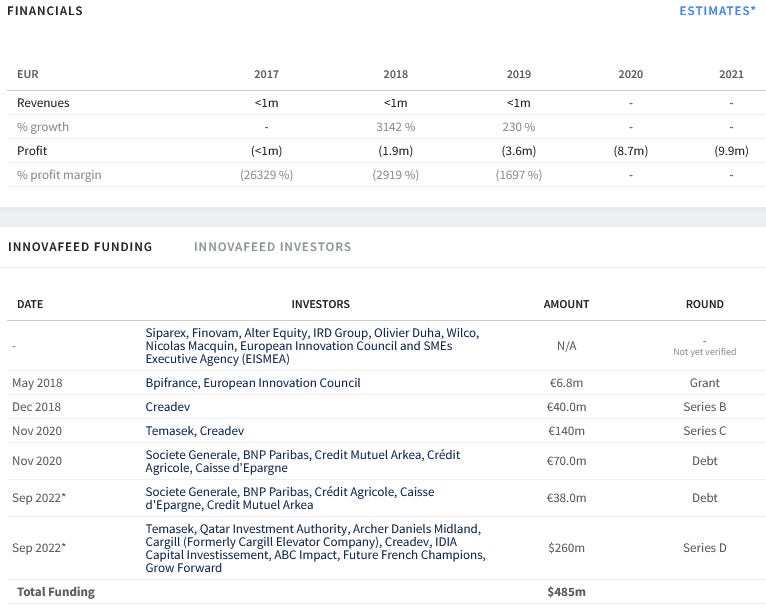Screen dimensions: 766x614
Task: Open Bpifrance link in Grant row
Action: tap(171, 383)
